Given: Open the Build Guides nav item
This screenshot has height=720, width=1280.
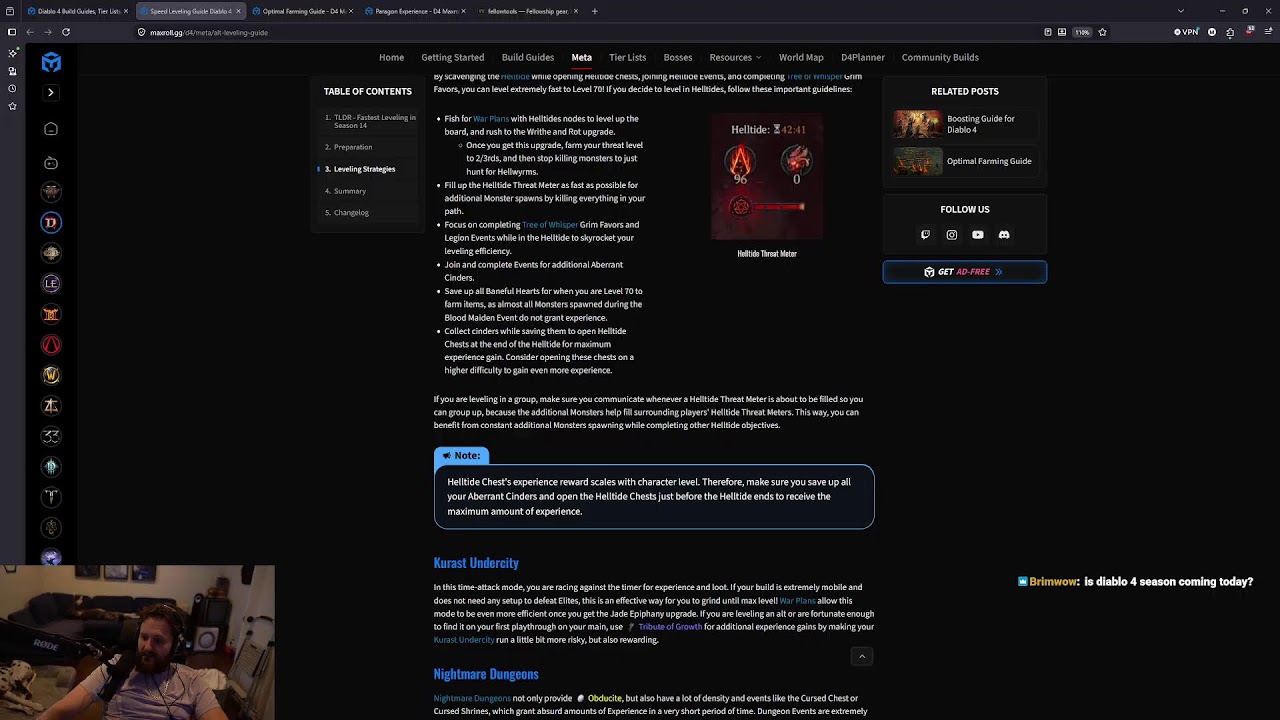Looking at the screenshot, I should (527, 57).
